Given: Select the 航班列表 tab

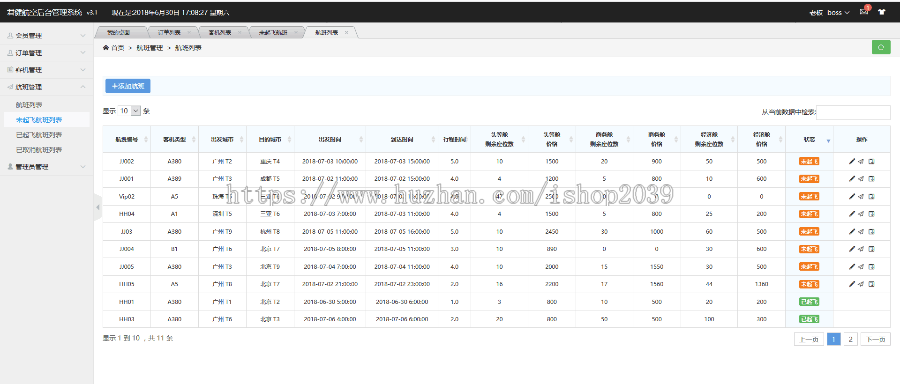Looking at the screenshot, I should pos(327,33).
